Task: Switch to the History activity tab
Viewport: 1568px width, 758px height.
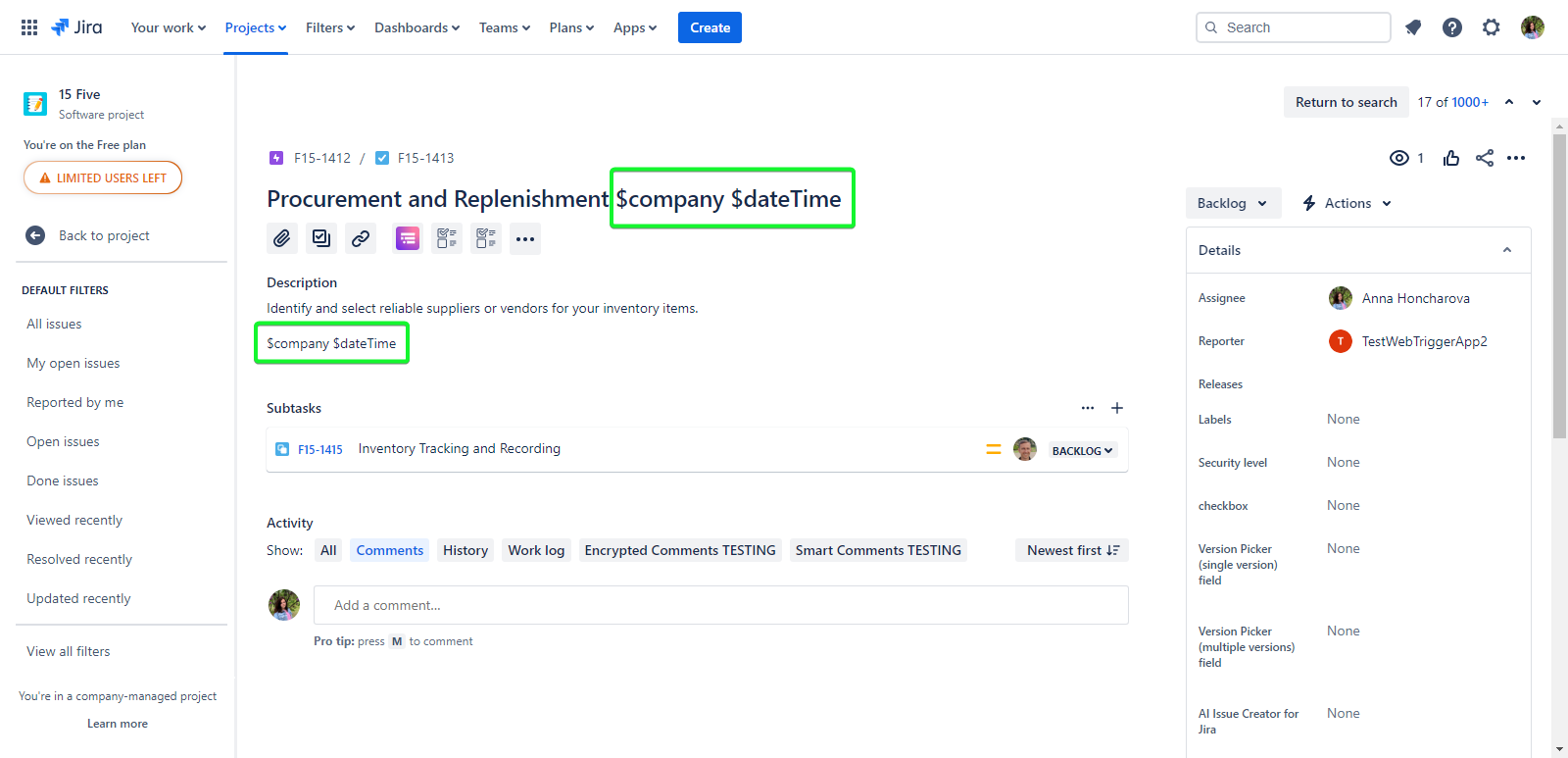Action: 465,550
